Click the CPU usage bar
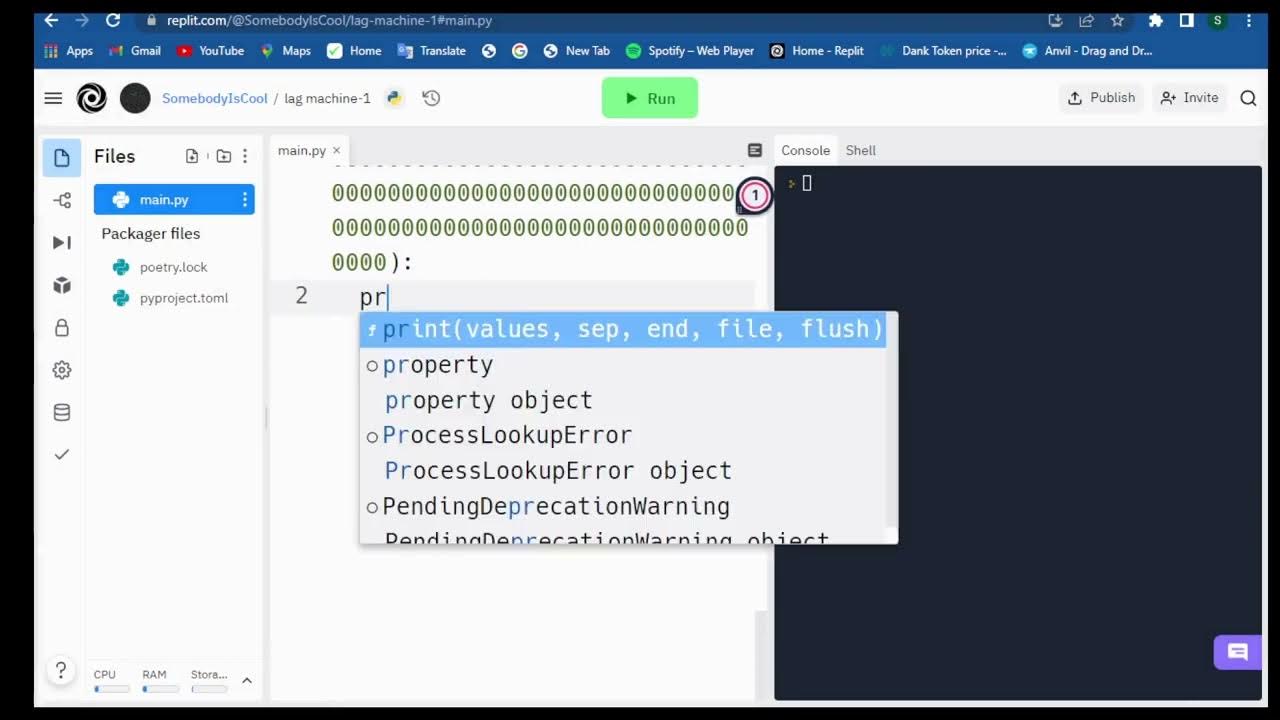The image size is (1280, 720). pos(111,688)
